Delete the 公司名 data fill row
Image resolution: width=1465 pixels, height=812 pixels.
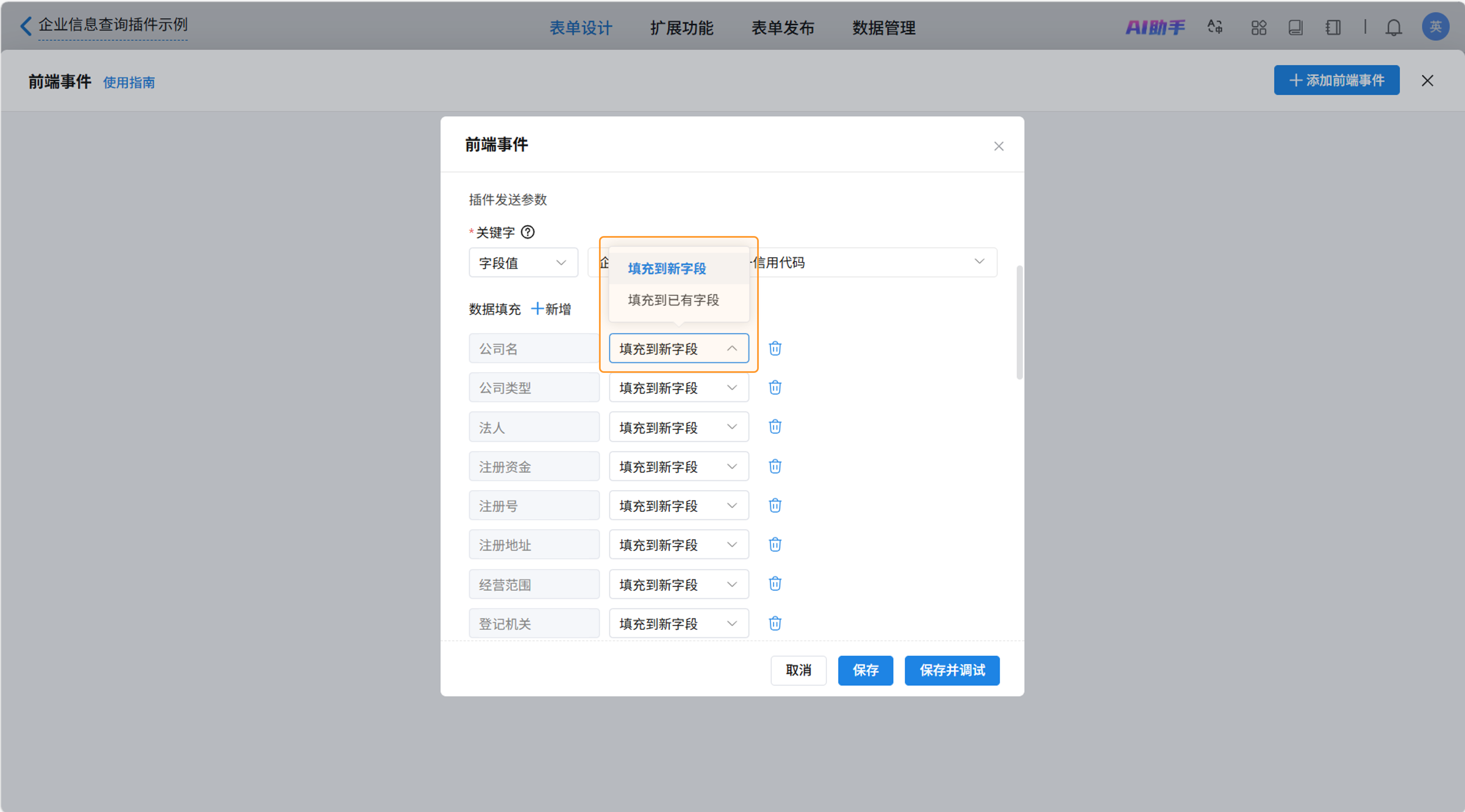[x=774, y=348]
